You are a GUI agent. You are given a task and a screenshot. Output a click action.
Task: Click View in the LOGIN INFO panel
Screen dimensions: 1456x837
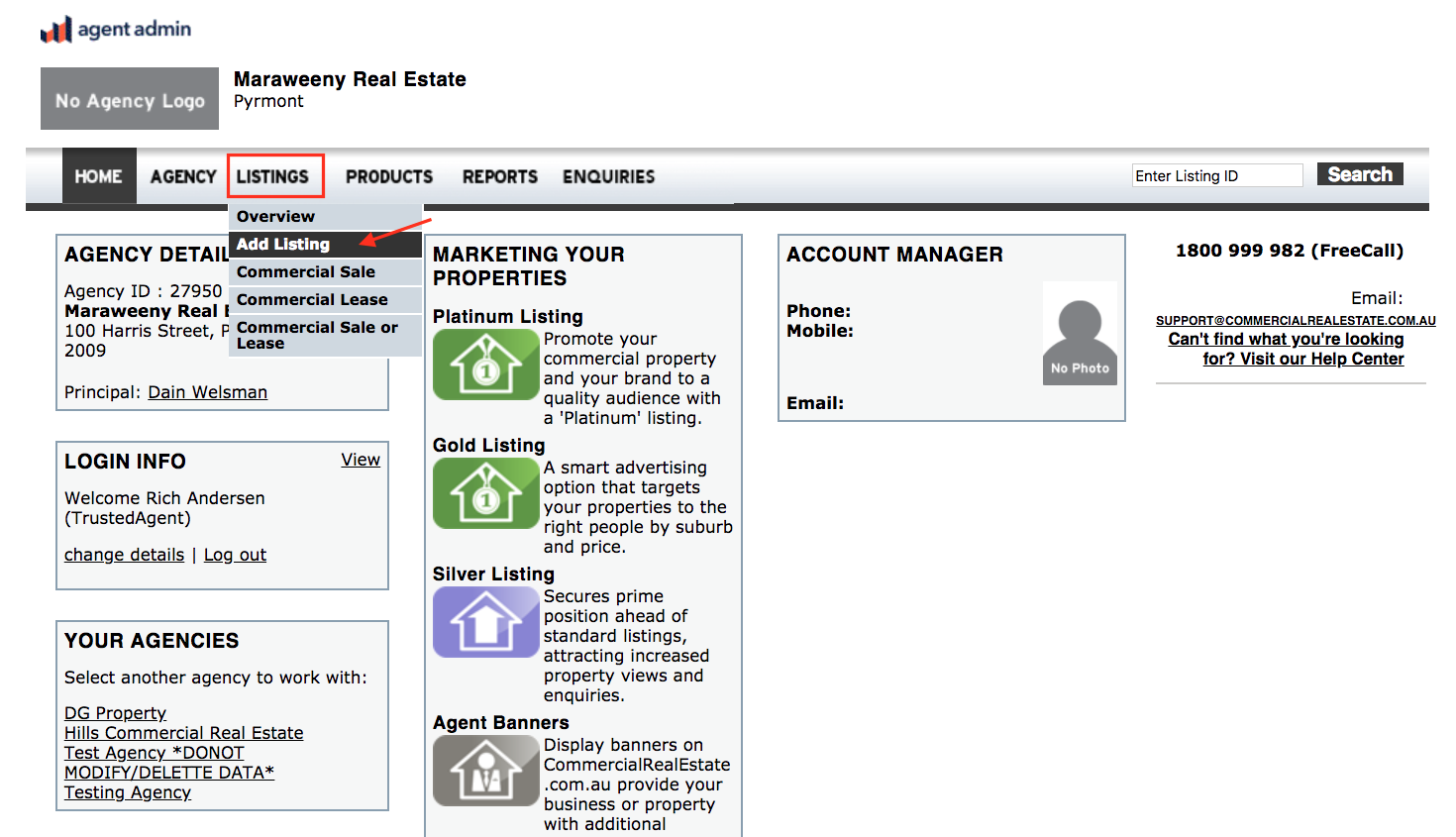tap(360, 459)
